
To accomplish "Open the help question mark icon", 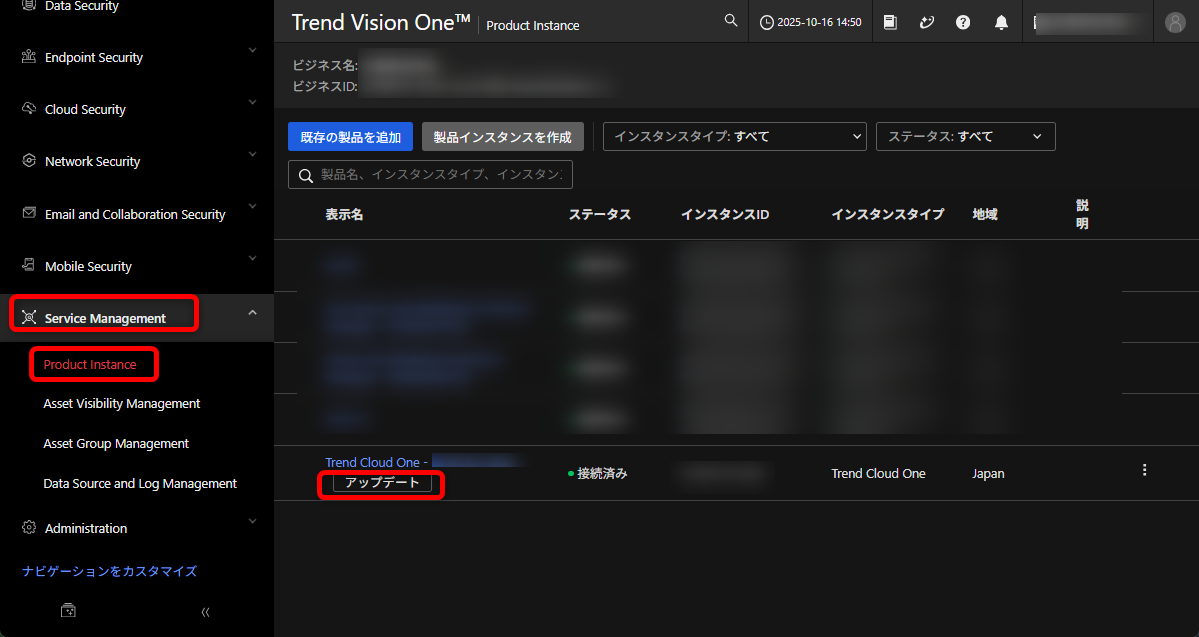I will [x=963, y=22].
